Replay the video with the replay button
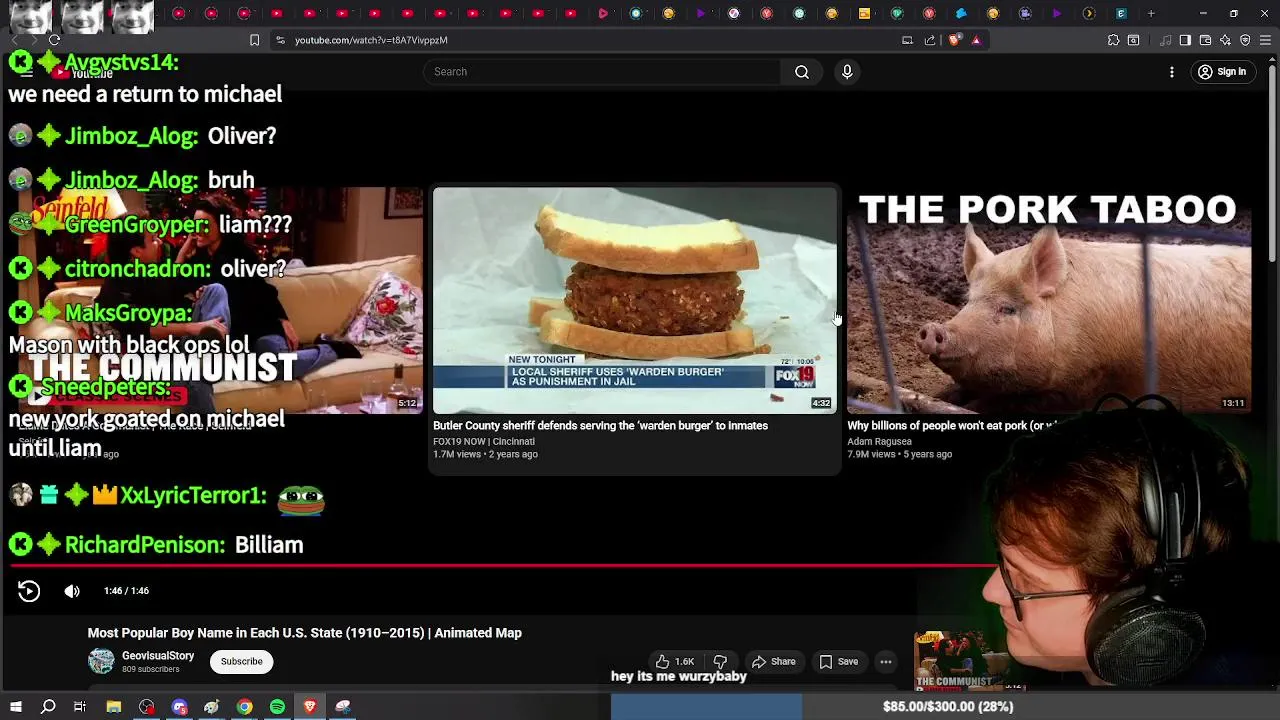1280x720 pixels. click(29, 591)
